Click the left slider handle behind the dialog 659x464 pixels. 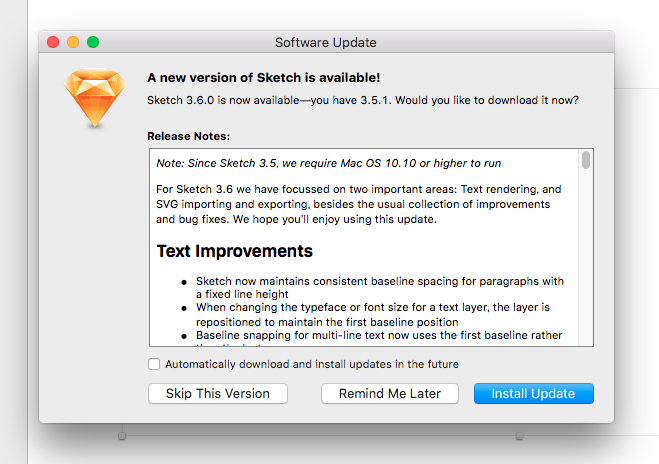(122, 436)
